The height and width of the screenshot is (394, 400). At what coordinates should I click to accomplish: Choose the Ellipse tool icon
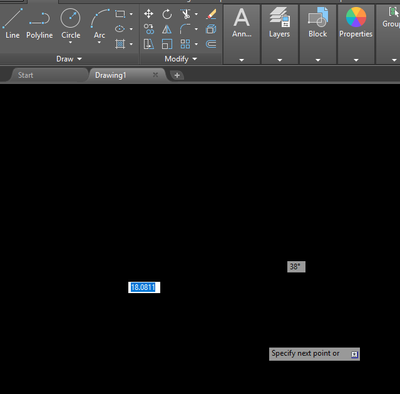[120, 29]
